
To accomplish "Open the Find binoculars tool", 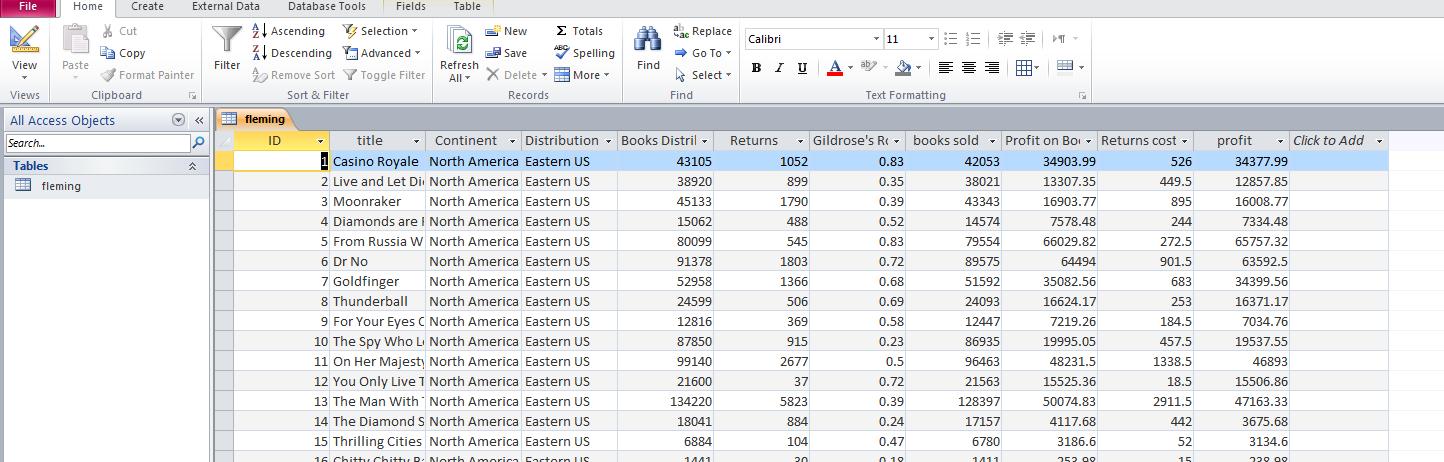I will click(648, 48).
